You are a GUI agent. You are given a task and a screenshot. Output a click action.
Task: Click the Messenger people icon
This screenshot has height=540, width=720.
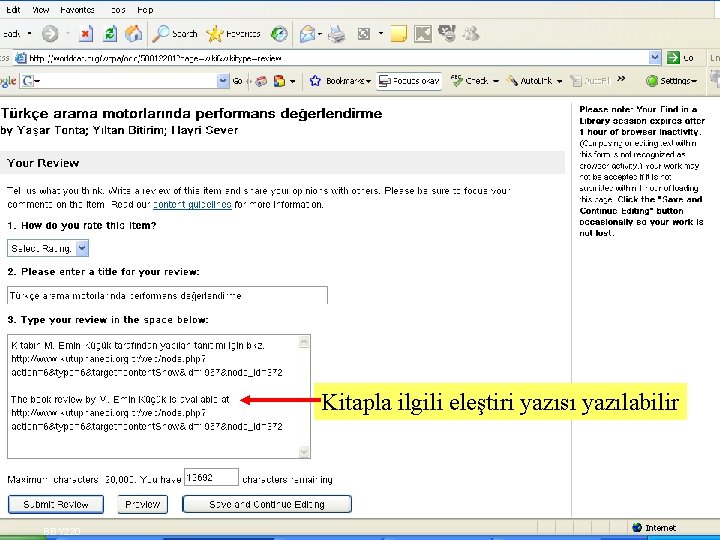click(x=471, y=34)
